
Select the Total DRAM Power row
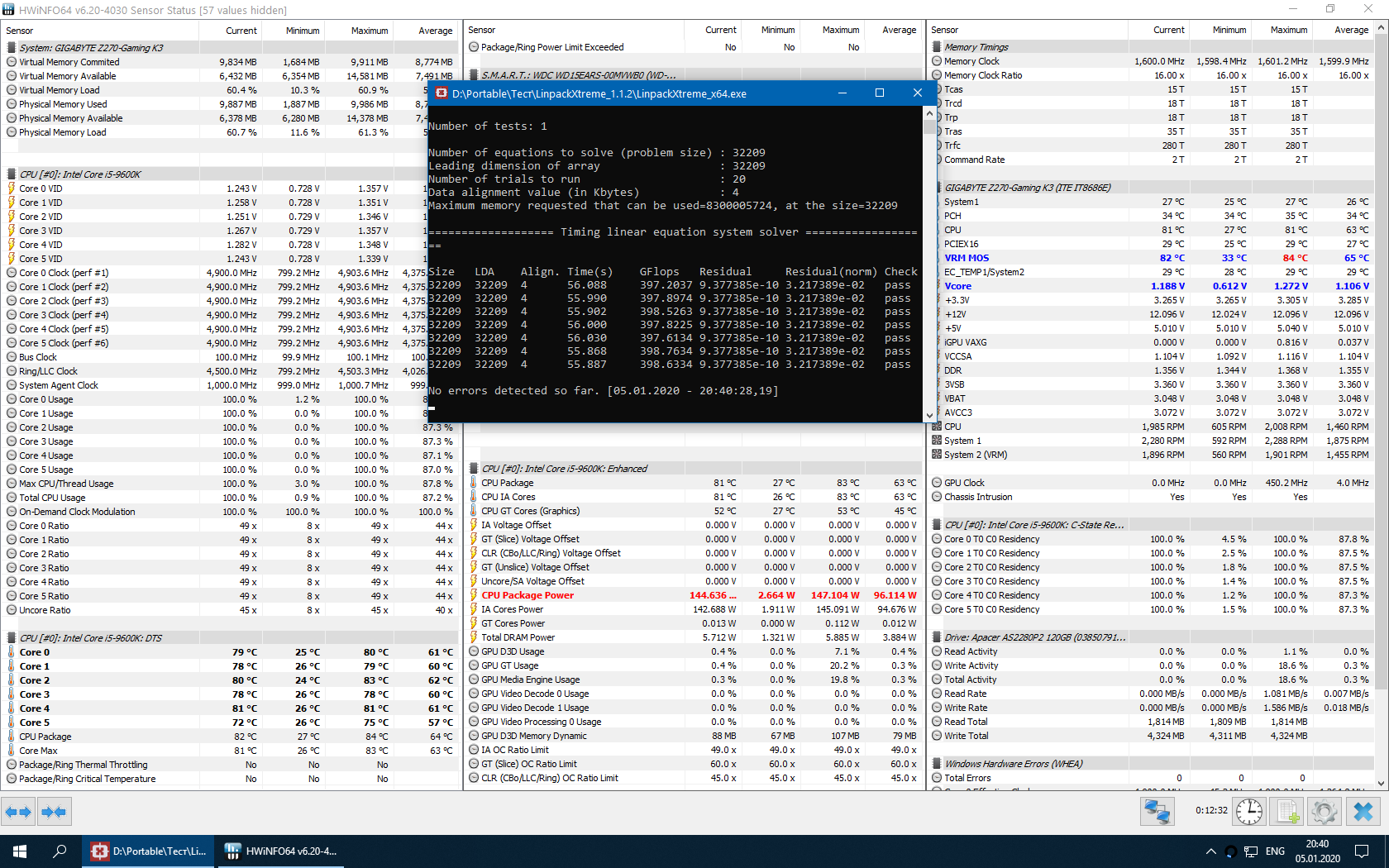[x=693, y=637]
